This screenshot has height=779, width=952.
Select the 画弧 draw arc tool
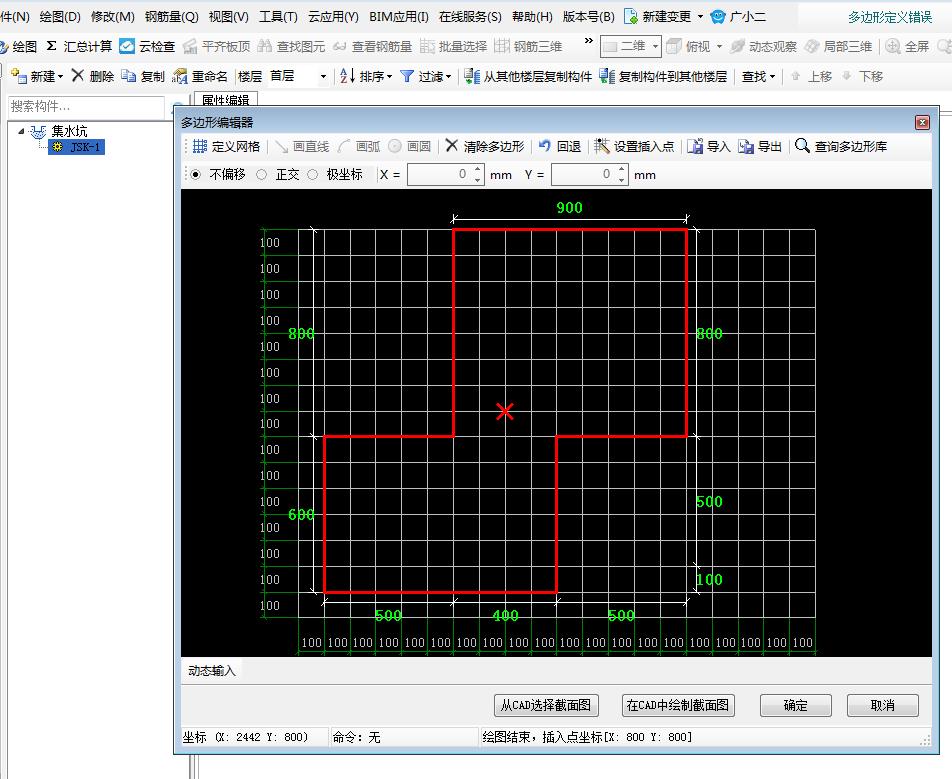click(359, 146)
